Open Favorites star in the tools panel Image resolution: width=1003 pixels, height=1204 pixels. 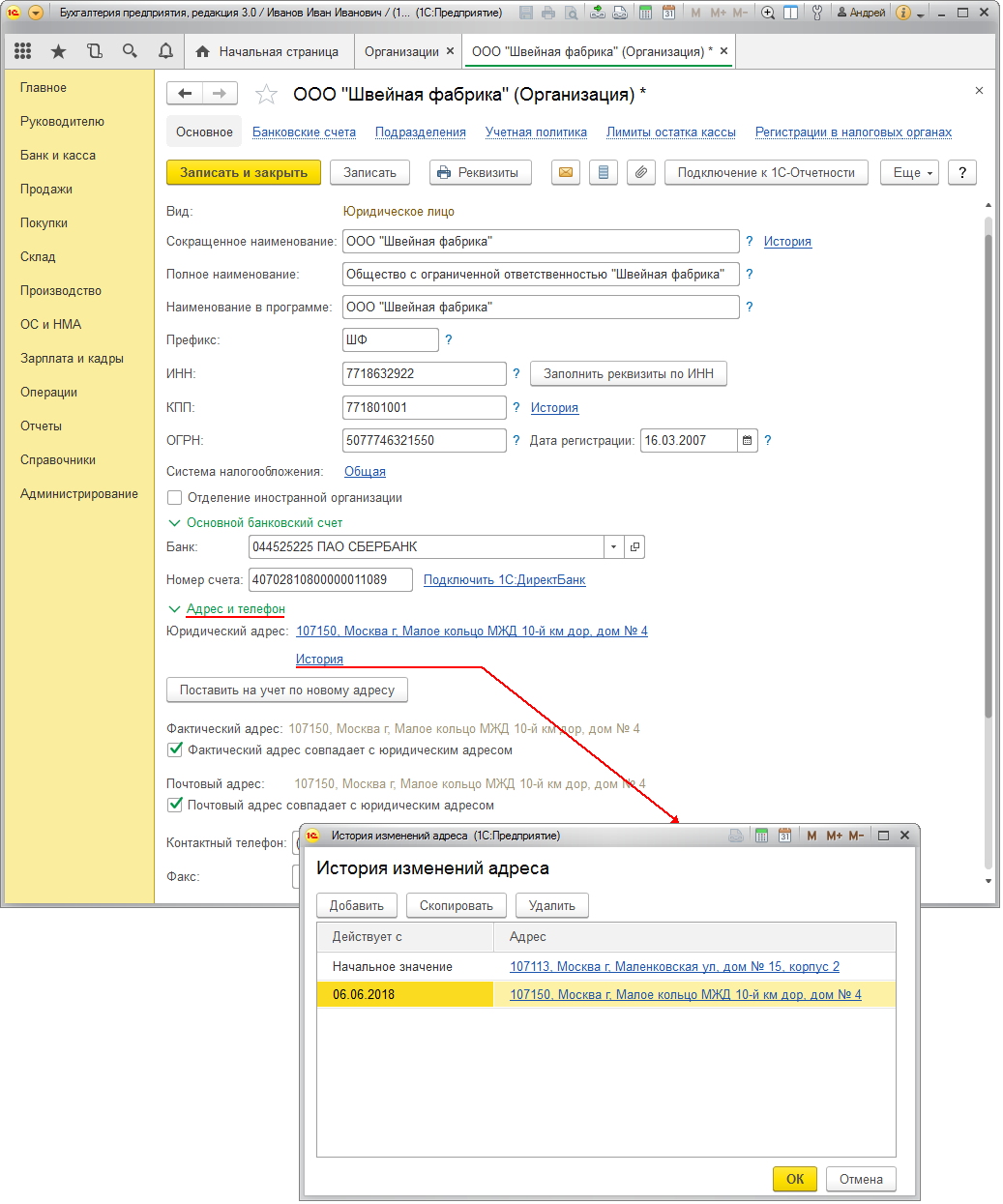58,51
